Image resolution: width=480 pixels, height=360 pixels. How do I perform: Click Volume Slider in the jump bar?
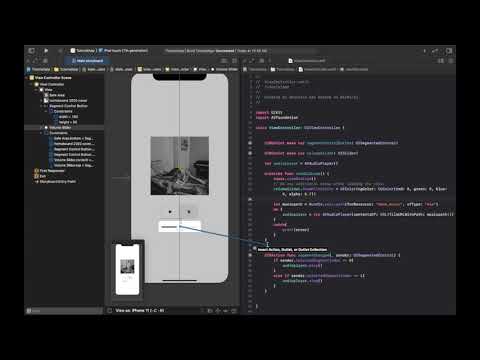point(224,69)
